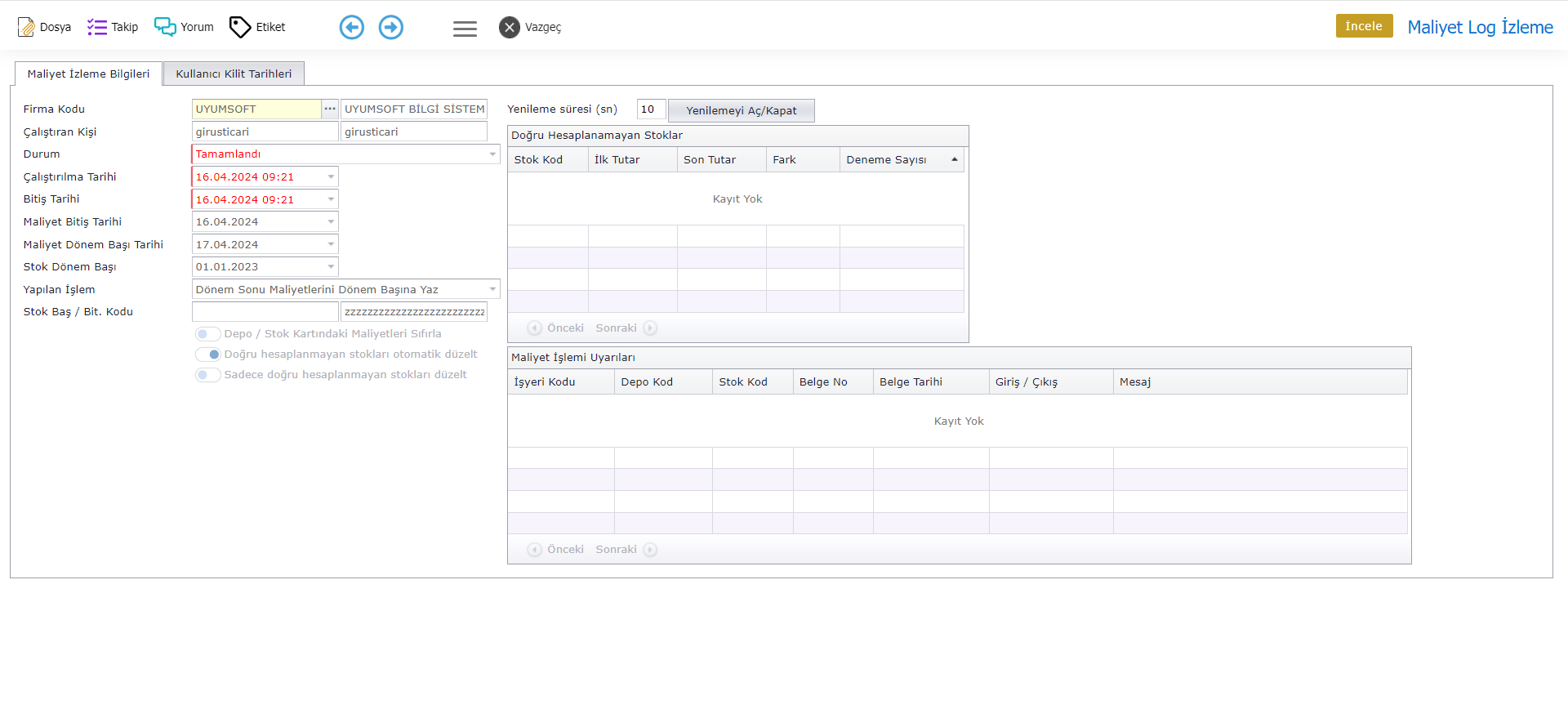The height and width of the screenshot is (727, 1568).
Task: Expand the Durum dropdown
Action: (x=492, y=154)
